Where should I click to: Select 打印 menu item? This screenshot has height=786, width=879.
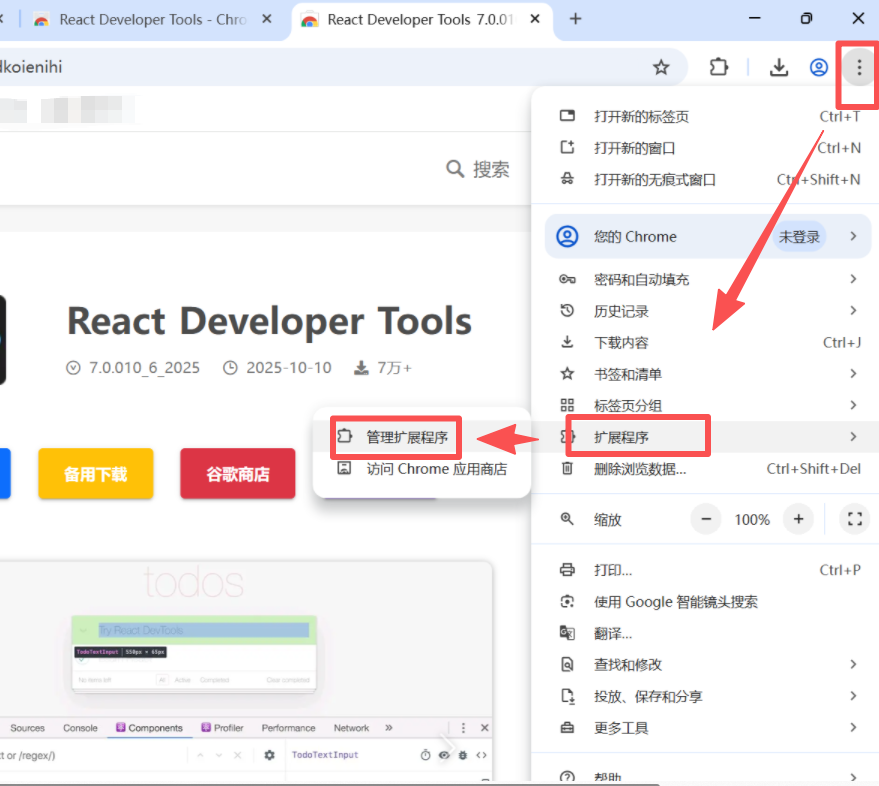[x=706, y=570]
